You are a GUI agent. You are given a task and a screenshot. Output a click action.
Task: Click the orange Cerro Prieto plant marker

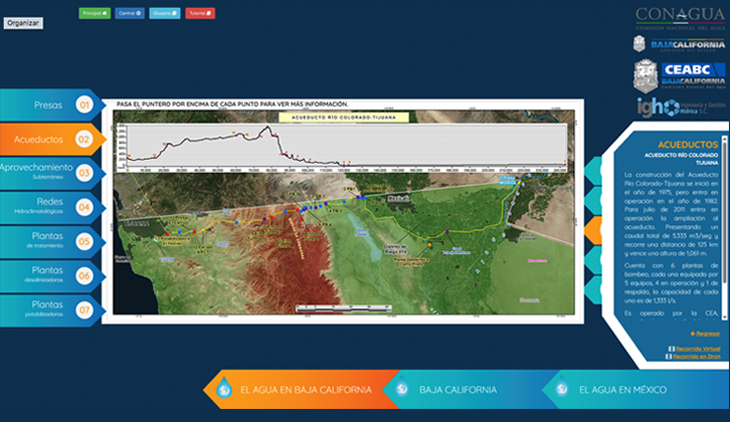tap(429, 245)
